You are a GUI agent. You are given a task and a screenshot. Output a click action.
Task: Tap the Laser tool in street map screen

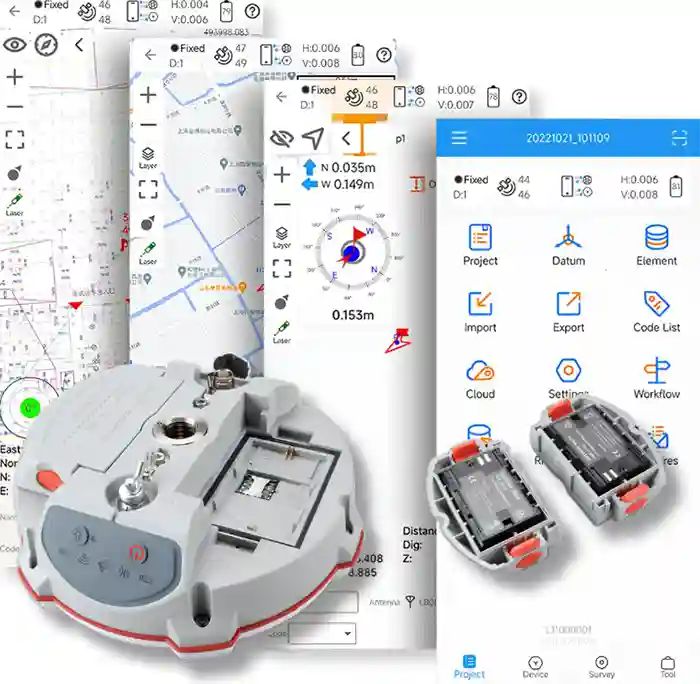[x=148, y=253]
